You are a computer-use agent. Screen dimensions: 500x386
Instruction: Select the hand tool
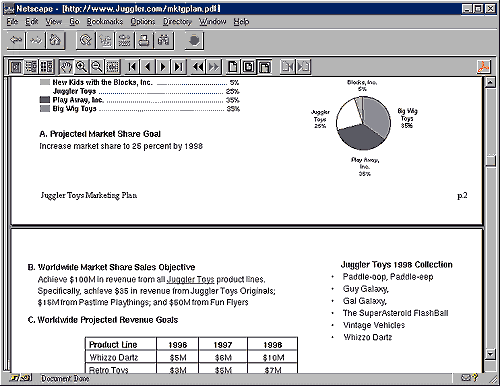pos(66,67)
